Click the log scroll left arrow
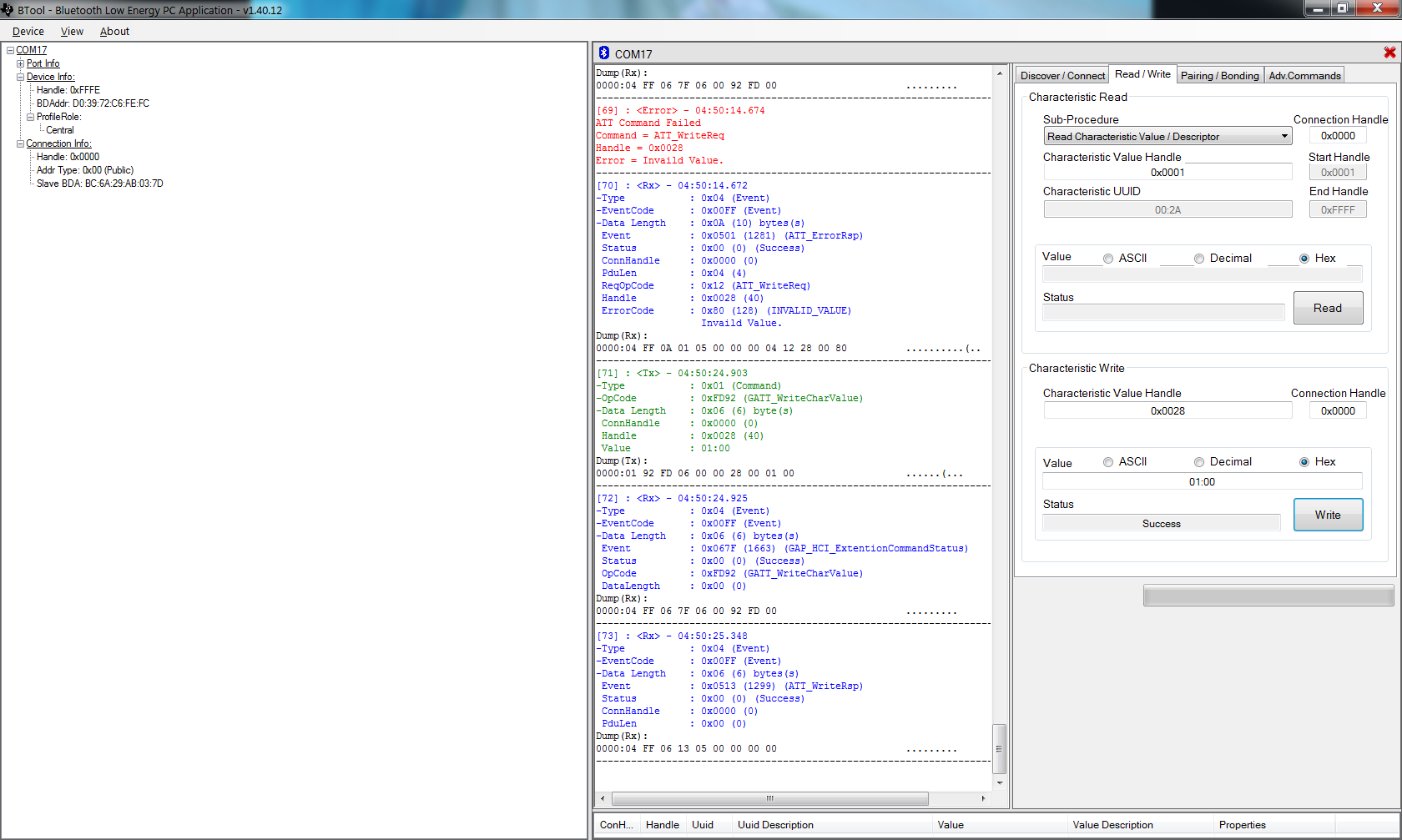Viewport: 1402px width, 840px height. click(x=603, y=798)
